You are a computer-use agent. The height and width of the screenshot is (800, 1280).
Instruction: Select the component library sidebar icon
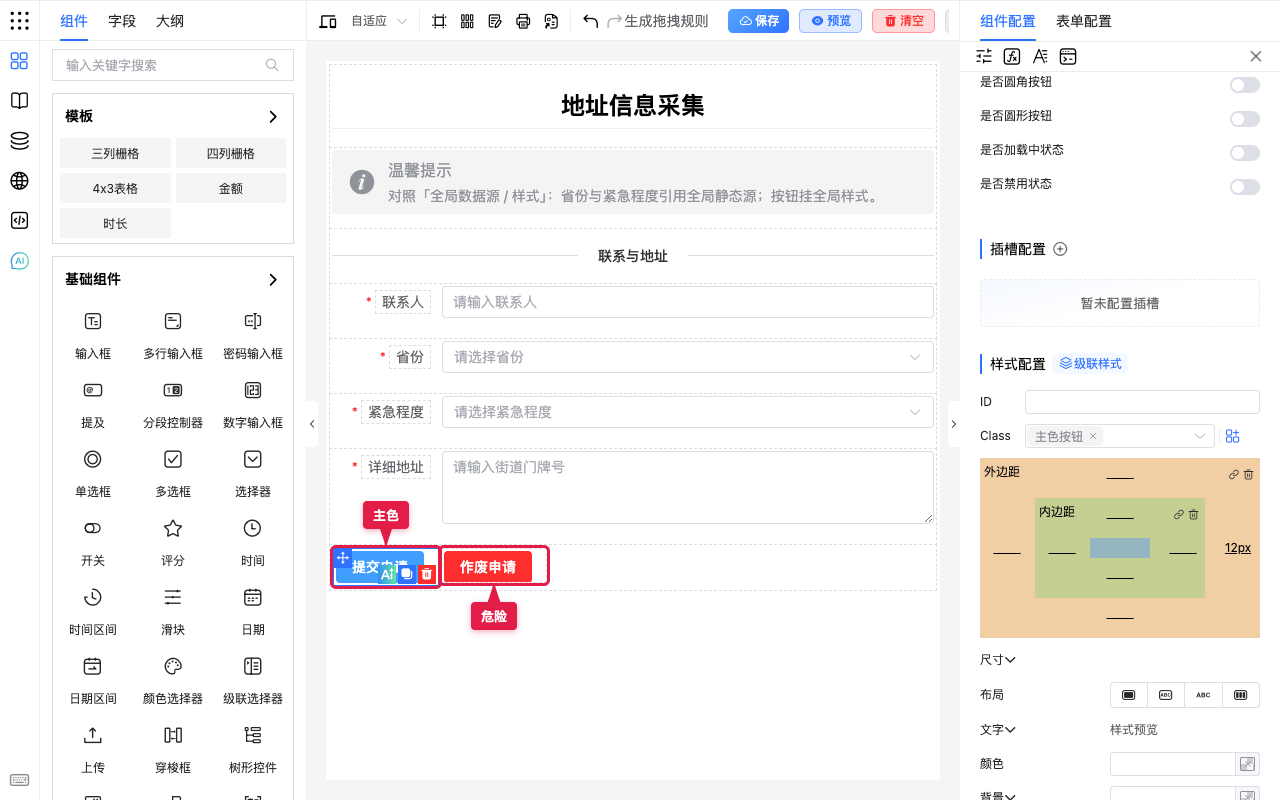pyautogui.click(x=19, y=61)
